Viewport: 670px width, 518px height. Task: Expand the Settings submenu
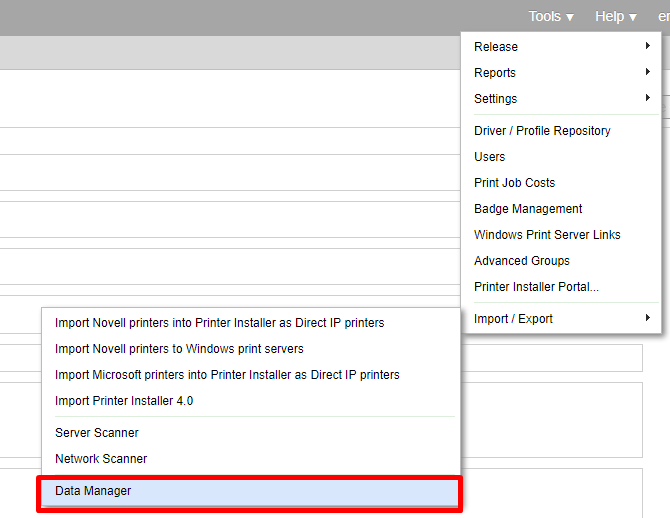click(x=560, y=99)
